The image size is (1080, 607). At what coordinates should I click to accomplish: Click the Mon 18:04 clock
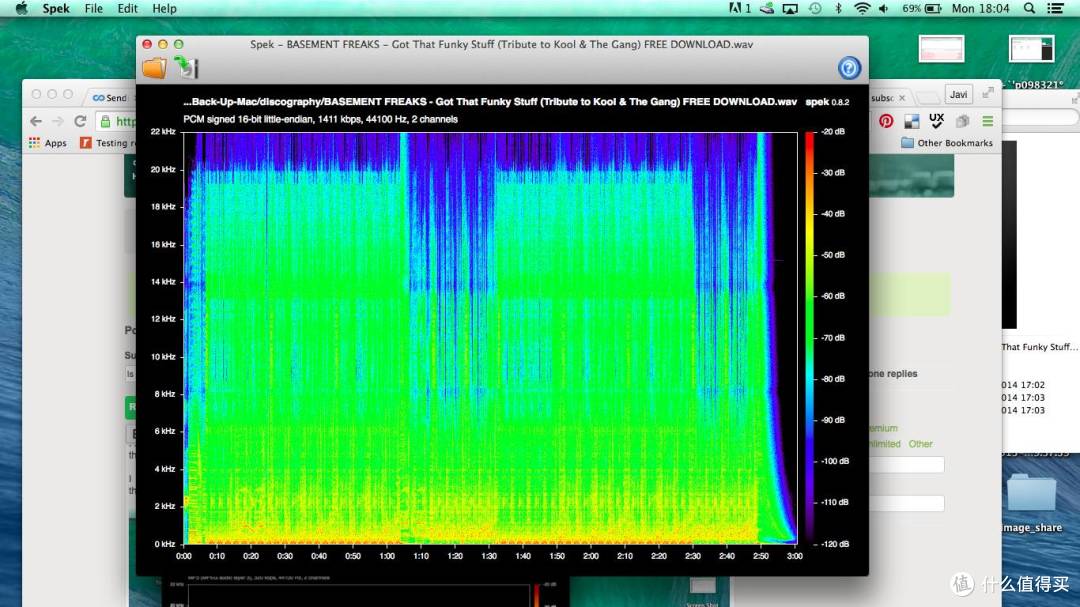[980, 8]
